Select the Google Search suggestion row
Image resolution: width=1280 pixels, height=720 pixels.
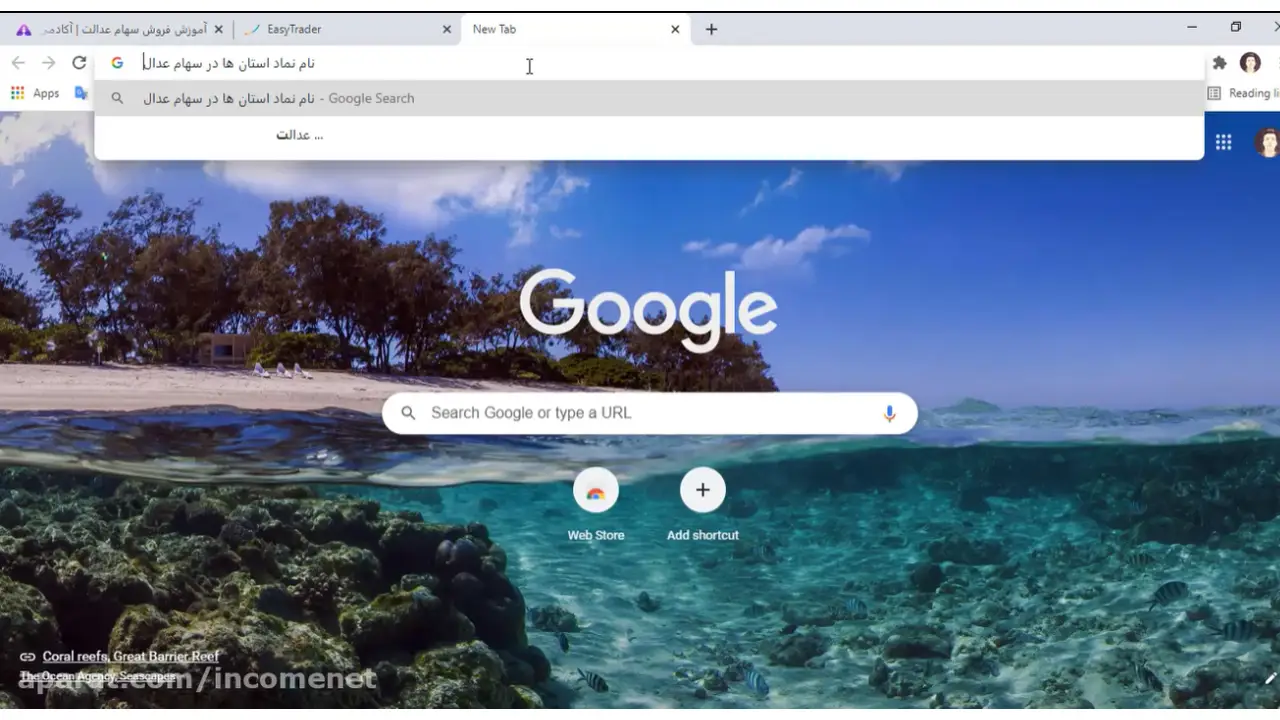coord(649,98)
